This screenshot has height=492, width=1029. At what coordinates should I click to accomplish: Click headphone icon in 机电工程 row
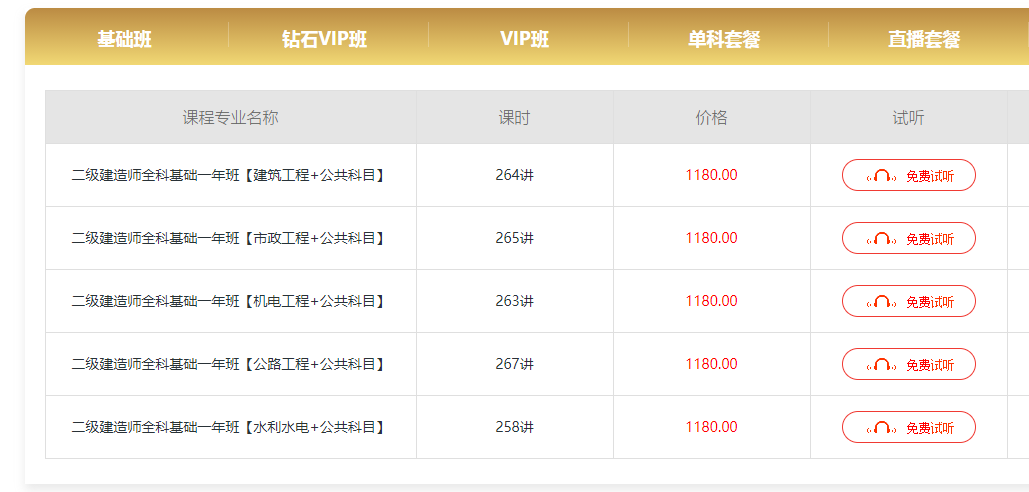(882, 302)
